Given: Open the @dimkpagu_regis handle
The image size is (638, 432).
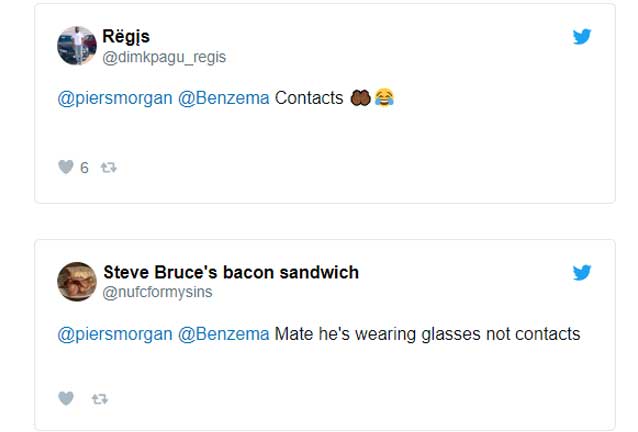Looking at the screenshot, I should coord(164,57).
